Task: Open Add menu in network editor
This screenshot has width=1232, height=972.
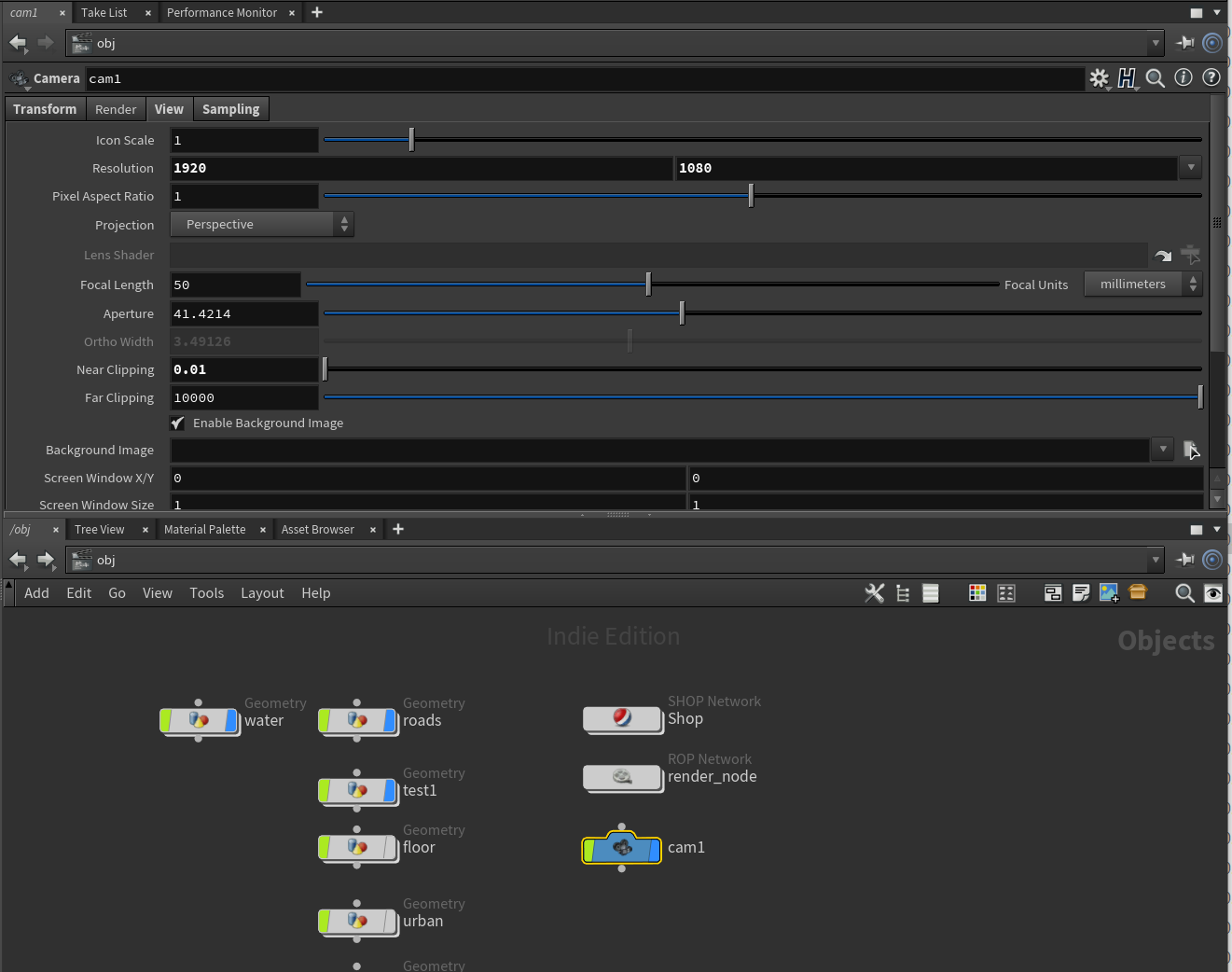Action: [36, 593]
